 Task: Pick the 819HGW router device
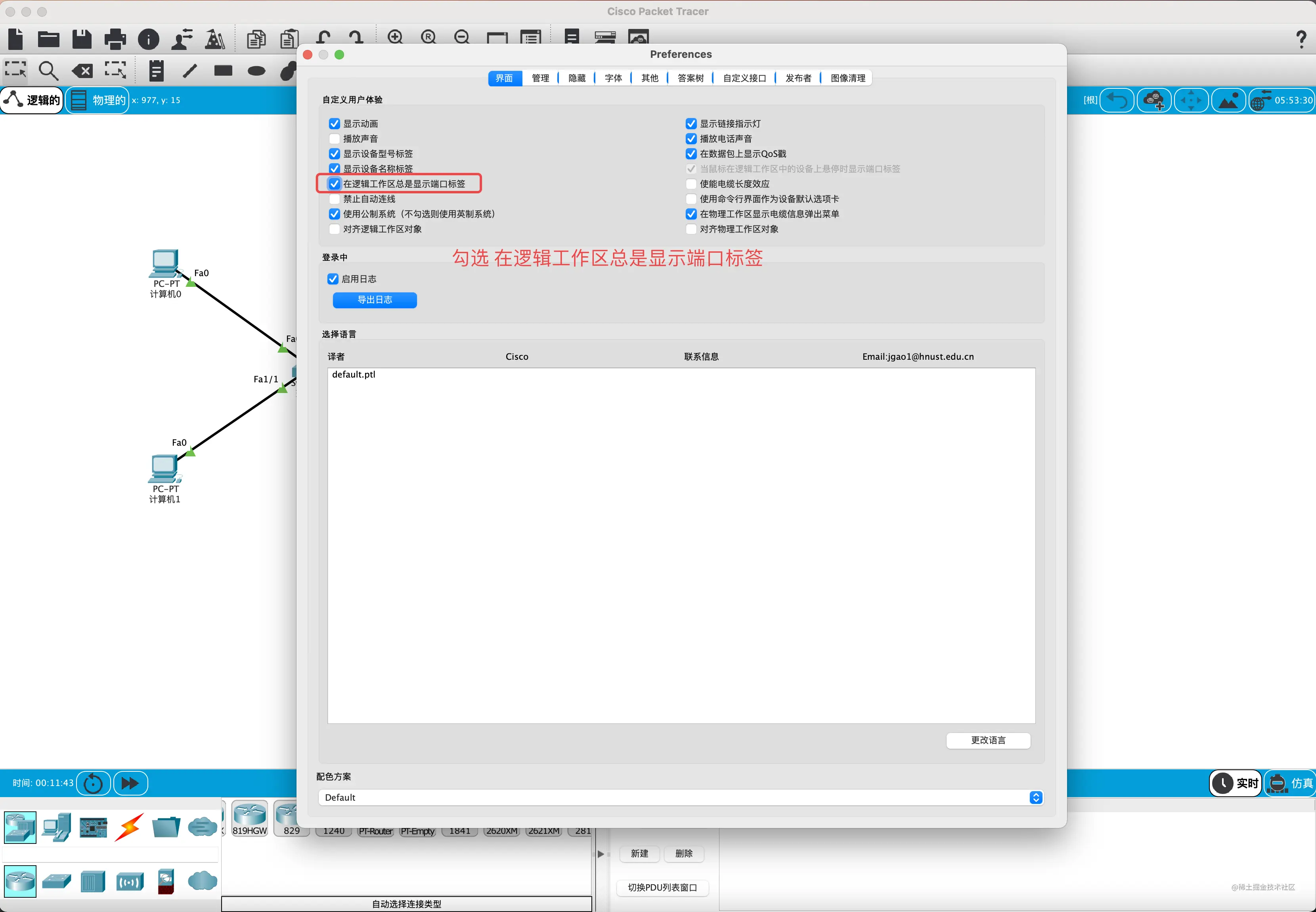[250, 818]
